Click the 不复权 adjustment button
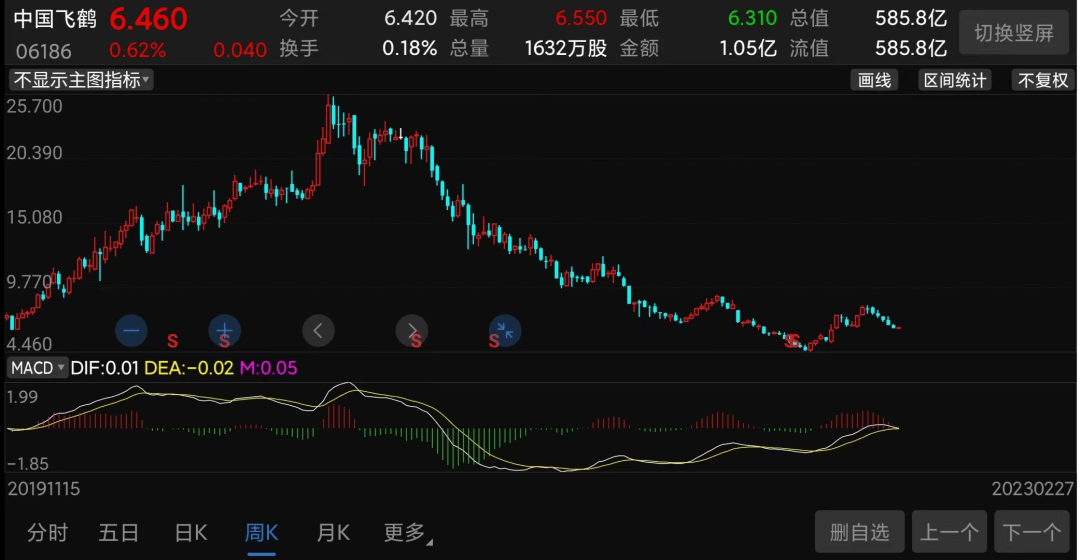1080x560 pixels. tap(1043, 80)
